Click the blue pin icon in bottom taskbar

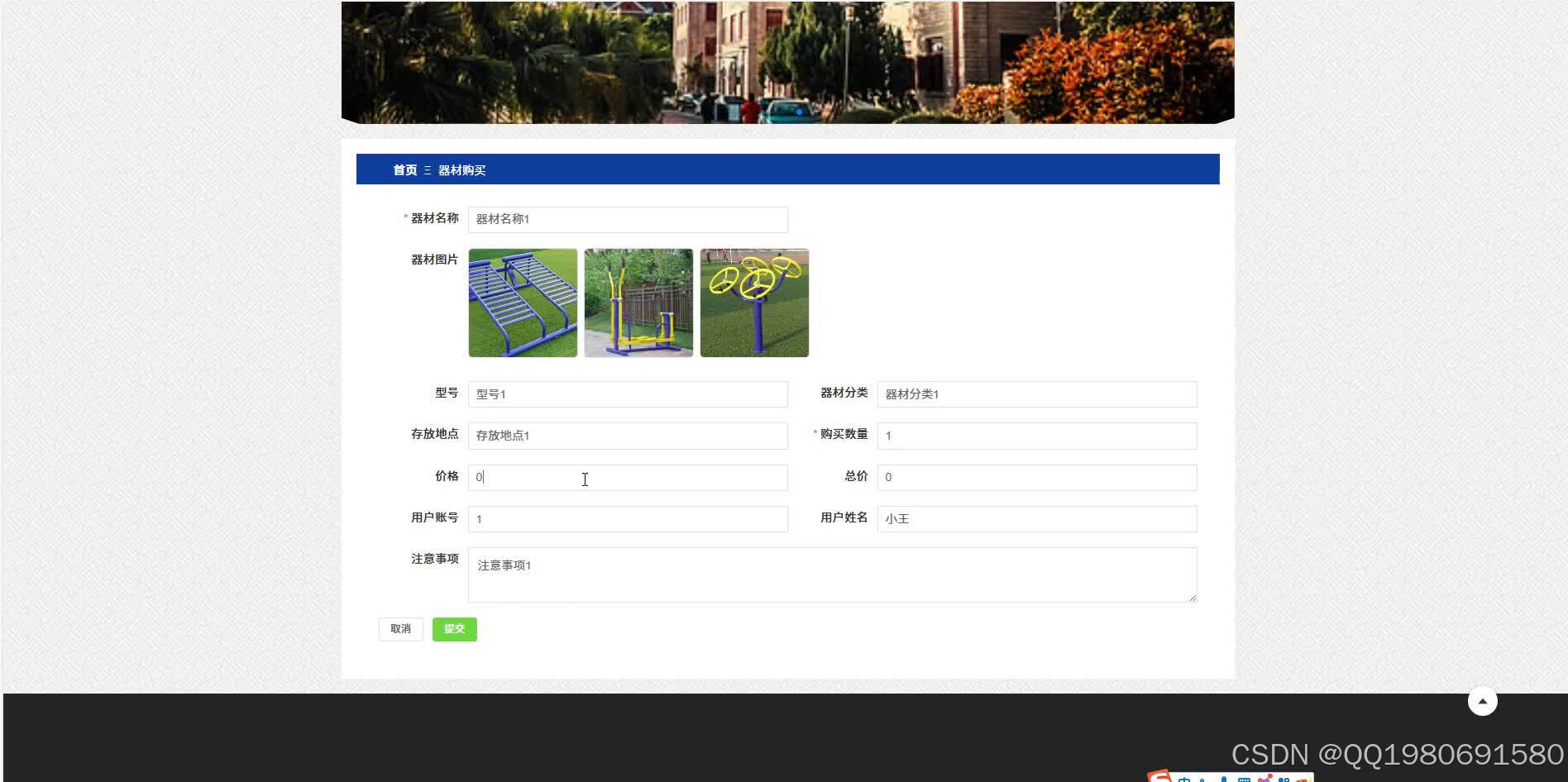pyautogui.click(x=1223, y=778)
